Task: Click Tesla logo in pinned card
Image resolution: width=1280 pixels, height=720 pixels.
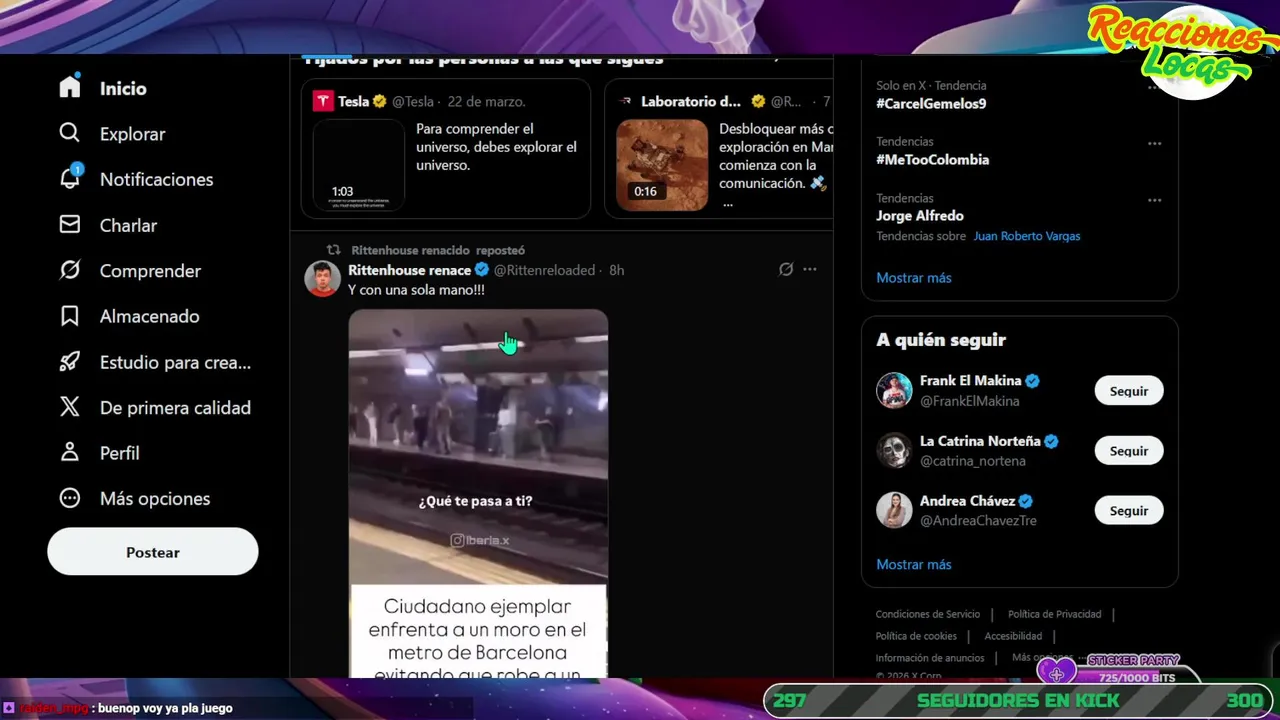Action: [322, 101]
